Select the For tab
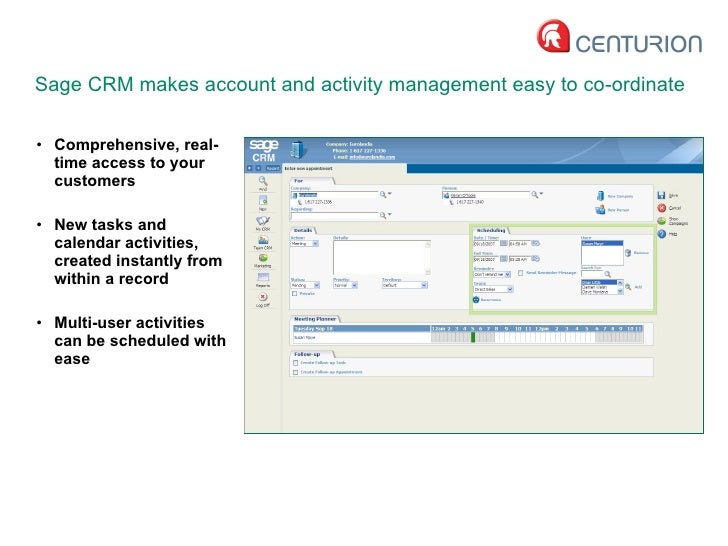Viewport: 728px width, 546px height. (x=312, y=181)
